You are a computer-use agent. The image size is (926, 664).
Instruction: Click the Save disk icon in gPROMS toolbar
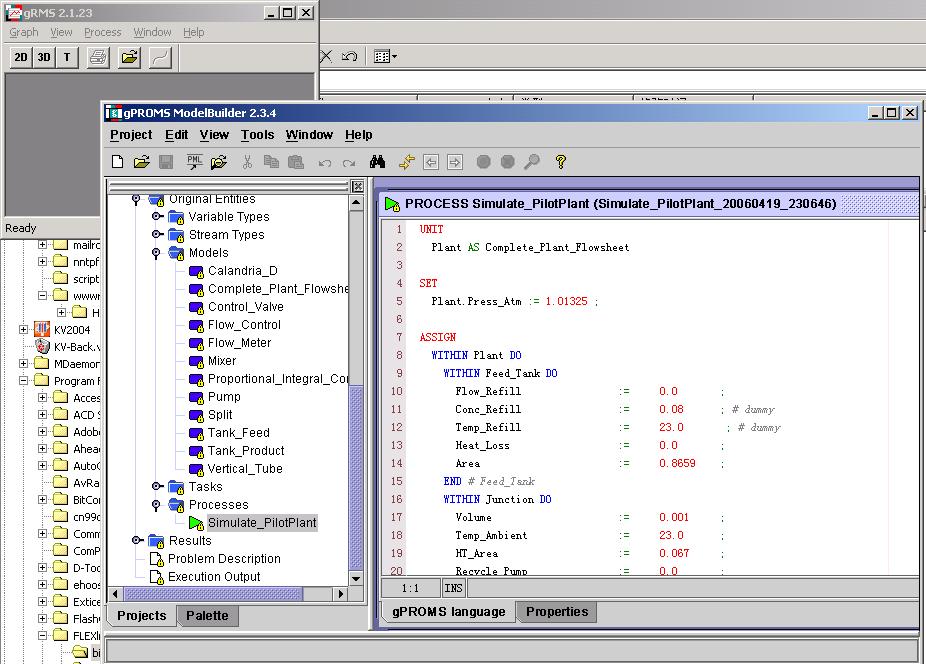(166, 162)
